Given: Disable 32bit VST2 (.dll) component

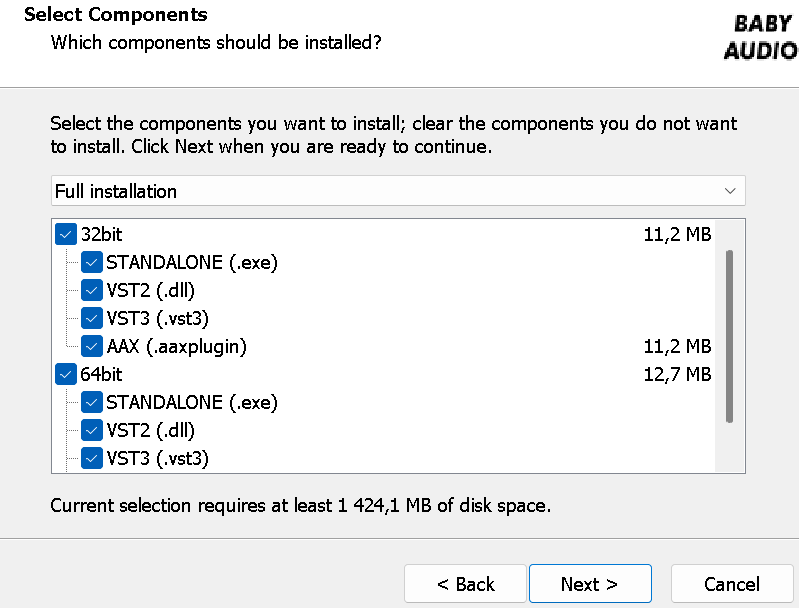Looking at the screenshot, I should point(91,291).
